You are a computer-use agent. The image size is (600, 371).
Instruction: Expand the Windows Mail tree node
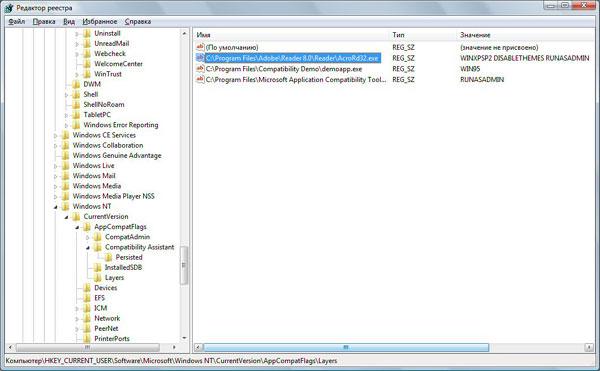click(56, 176)
